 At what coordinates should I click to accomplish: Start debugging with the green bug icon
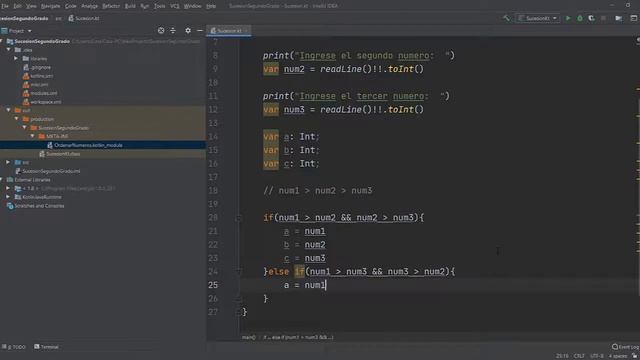(580, 18)
